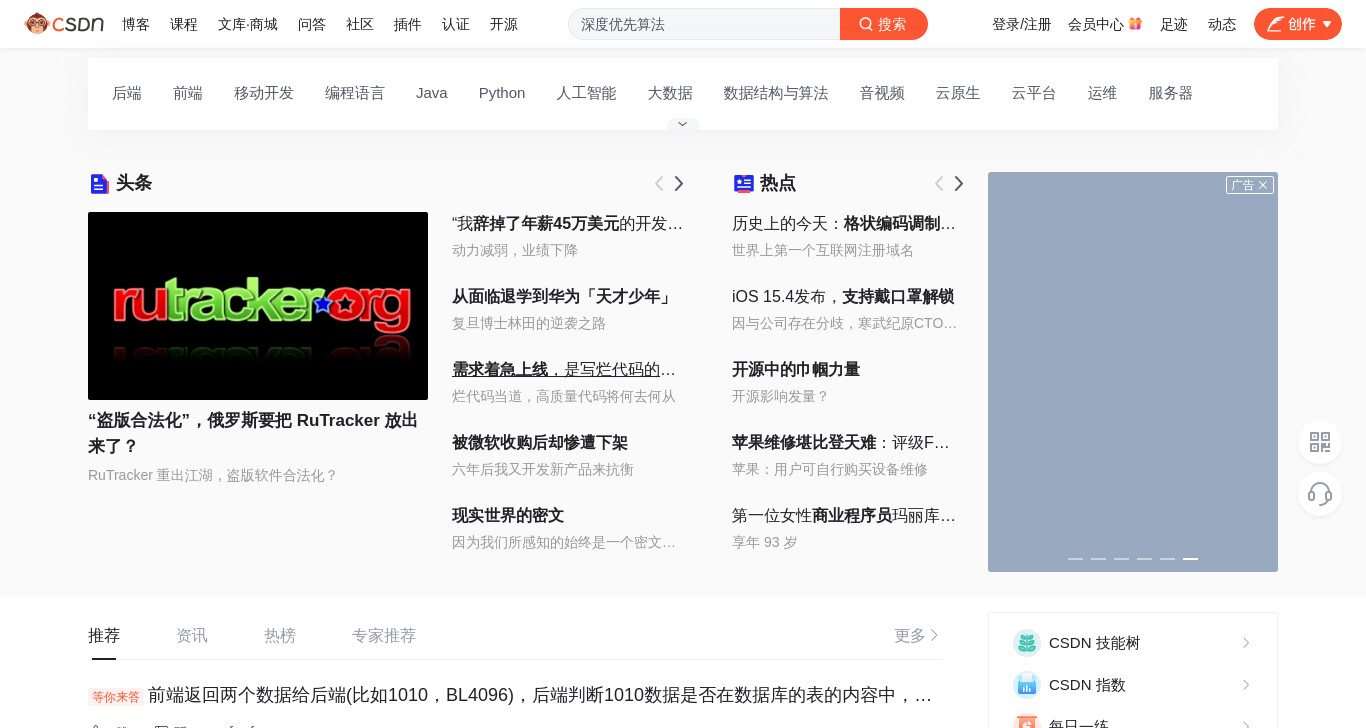This screenshot has width=1366, height=728.
Task: Select the 音视频 category
Action: point(882,93)
